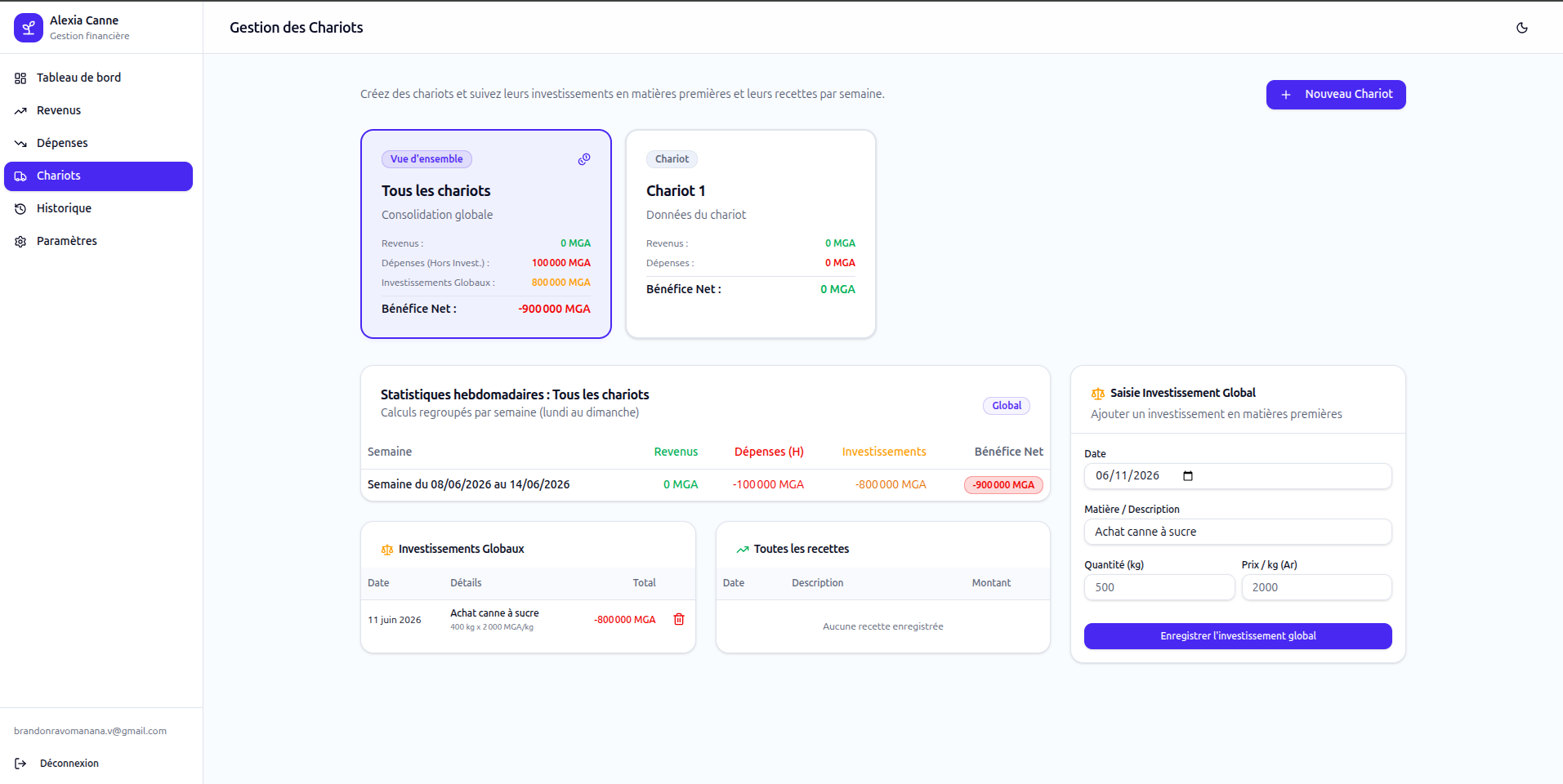Focus the Matière / Description field

1238,532
